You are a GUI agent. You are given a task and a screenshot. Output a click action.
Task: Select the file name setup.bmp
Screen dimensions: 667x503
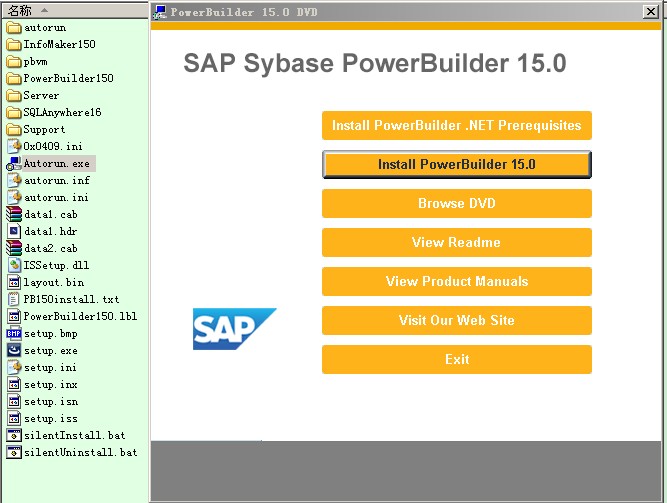pos(51,334)
